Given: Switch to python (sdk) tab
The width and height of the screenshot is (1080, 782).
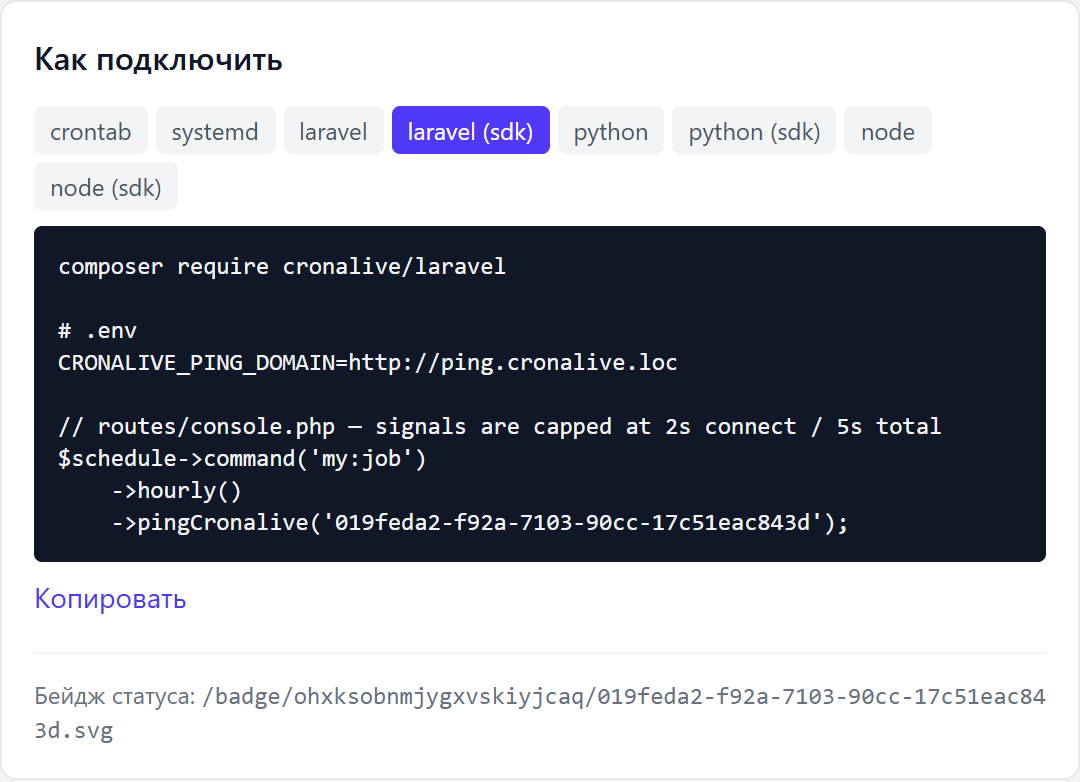Looking at the screenshot, I should click(754, 130).
